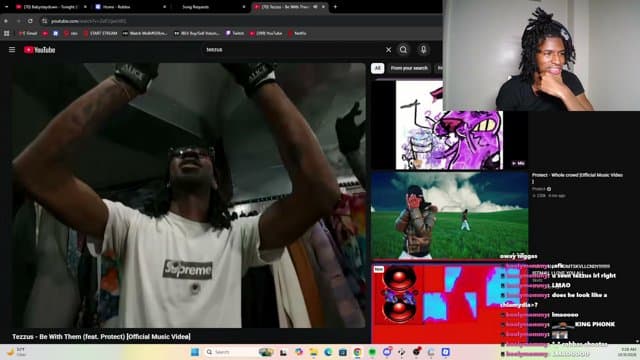Switch to the Song Requests tab

click(208, 7)
